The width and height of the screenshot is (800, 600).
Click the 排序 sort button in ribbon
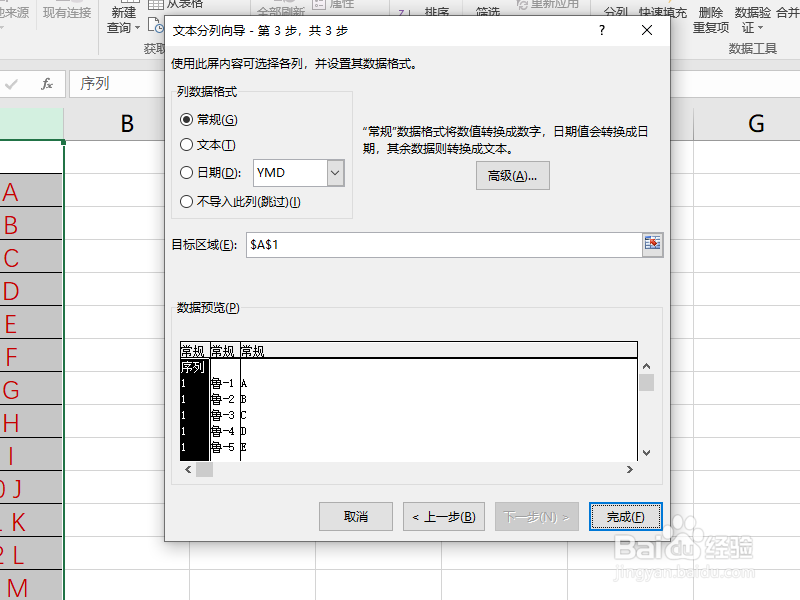click(x=437, y=11)
